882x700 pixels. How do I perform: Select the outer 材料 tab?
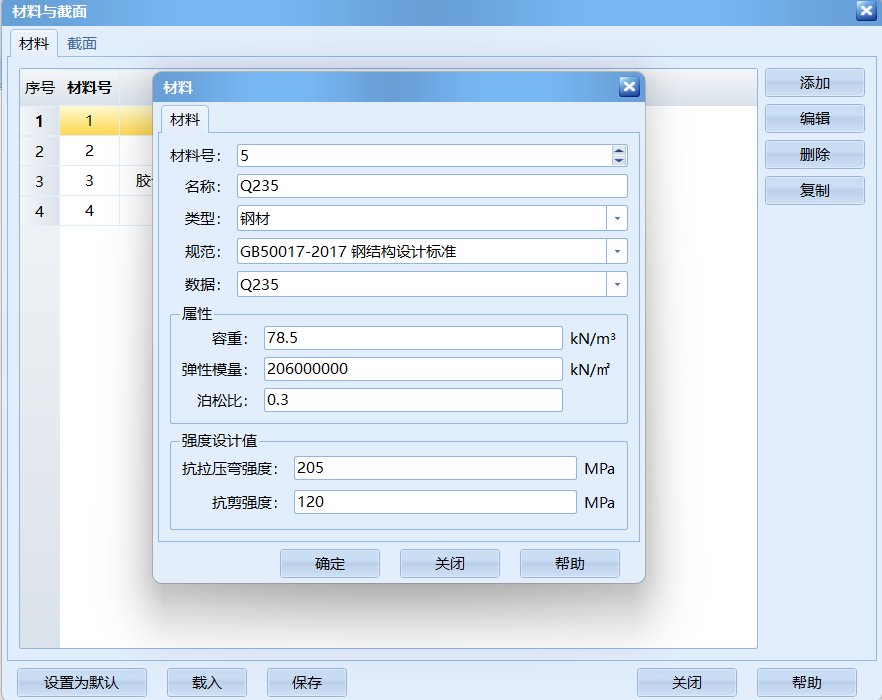click(x=34, y=43)
